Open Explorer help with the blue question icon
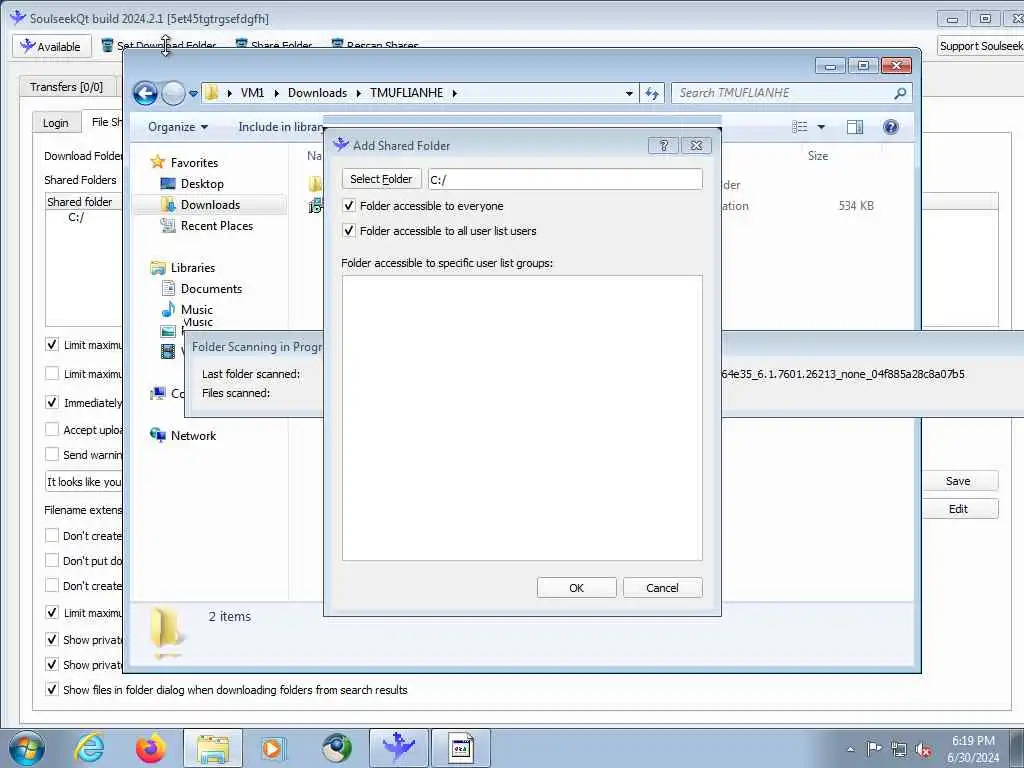This screenshot has height=768, width=1024. pos(890,127)
